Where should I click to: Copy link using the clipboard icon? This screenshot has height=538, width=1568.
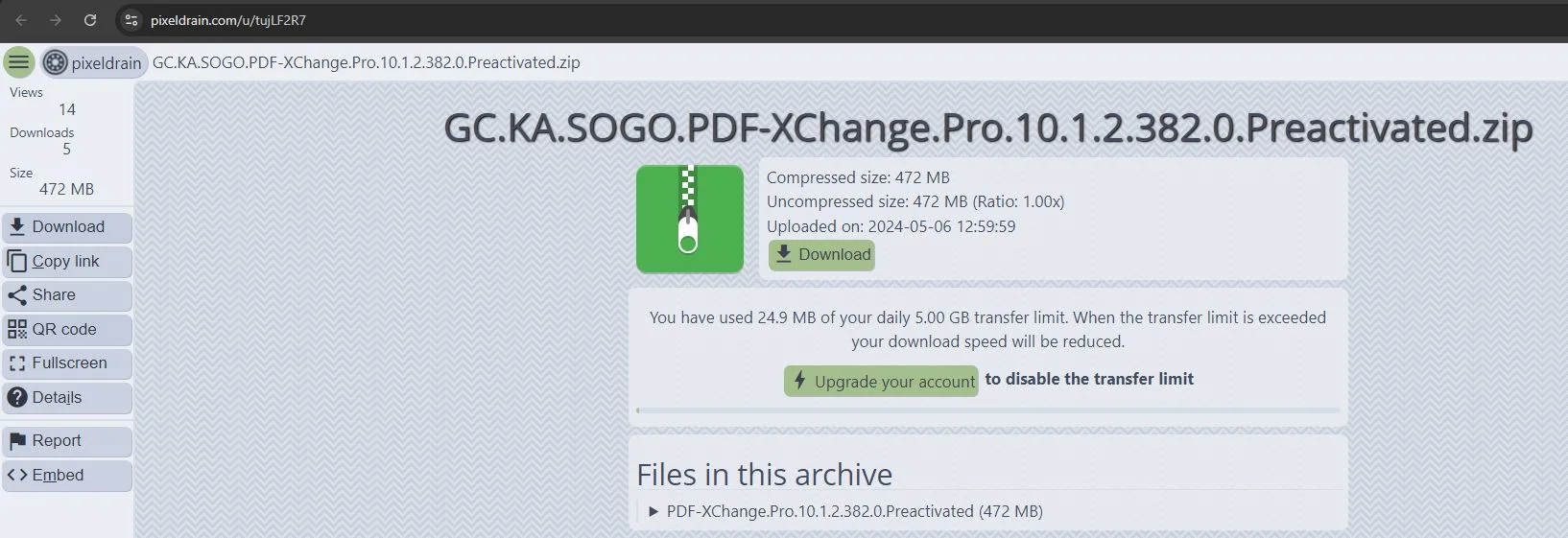(x=17, y=261)
